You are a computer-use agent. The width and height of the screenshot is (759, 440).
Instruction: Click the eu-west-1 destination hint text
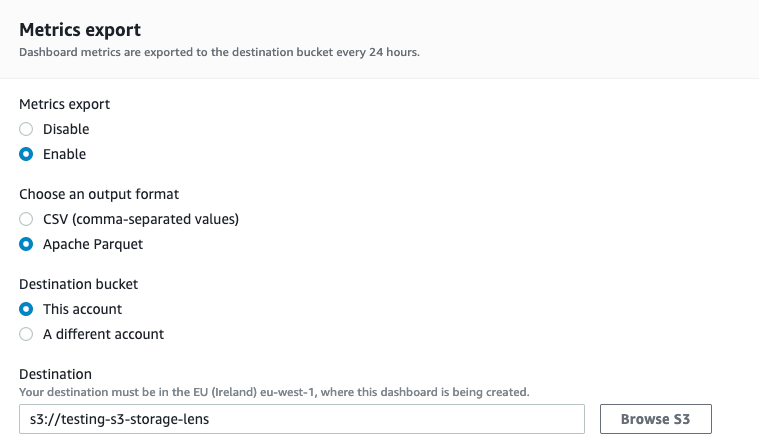tap(273, 391)
